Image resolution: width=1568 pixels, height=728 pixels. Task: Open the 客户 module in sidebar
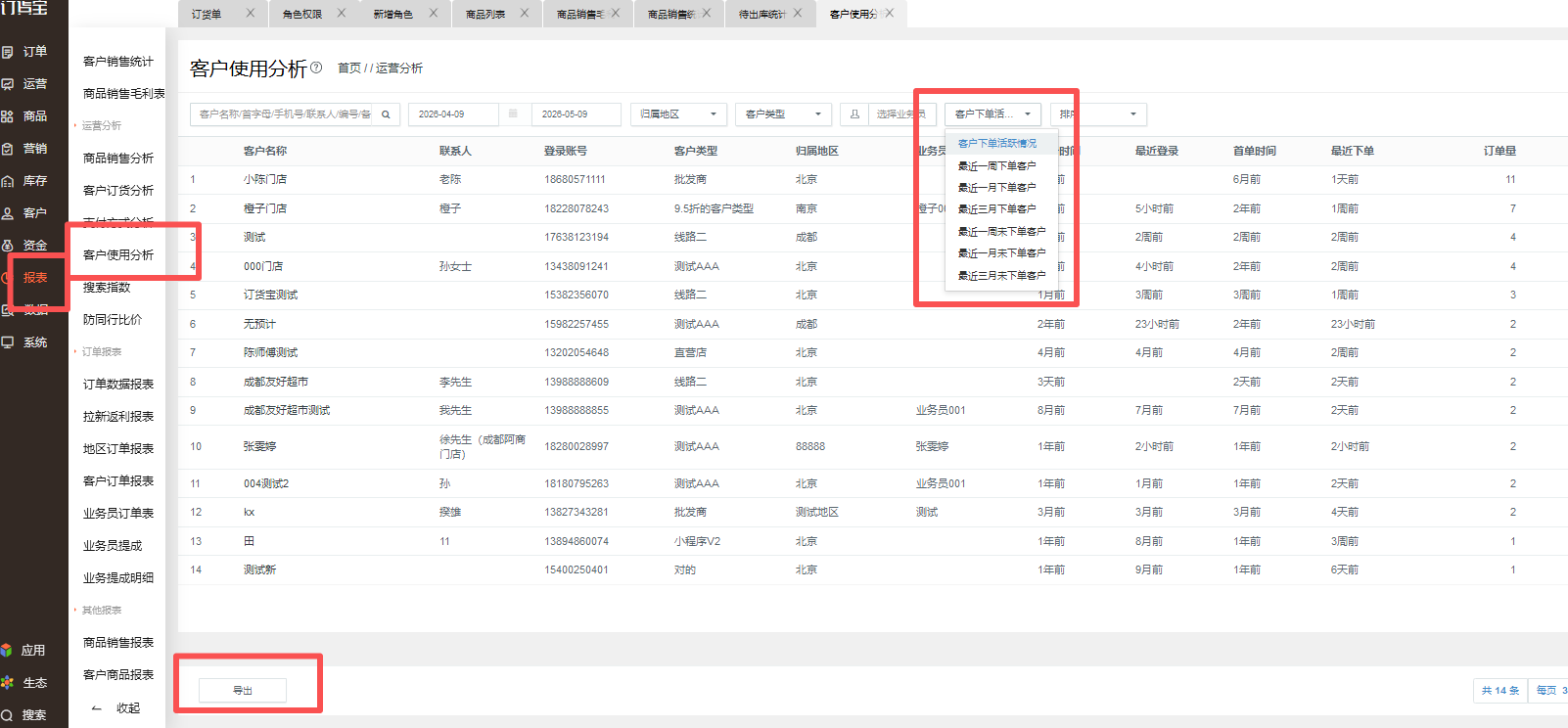(24, 213)
